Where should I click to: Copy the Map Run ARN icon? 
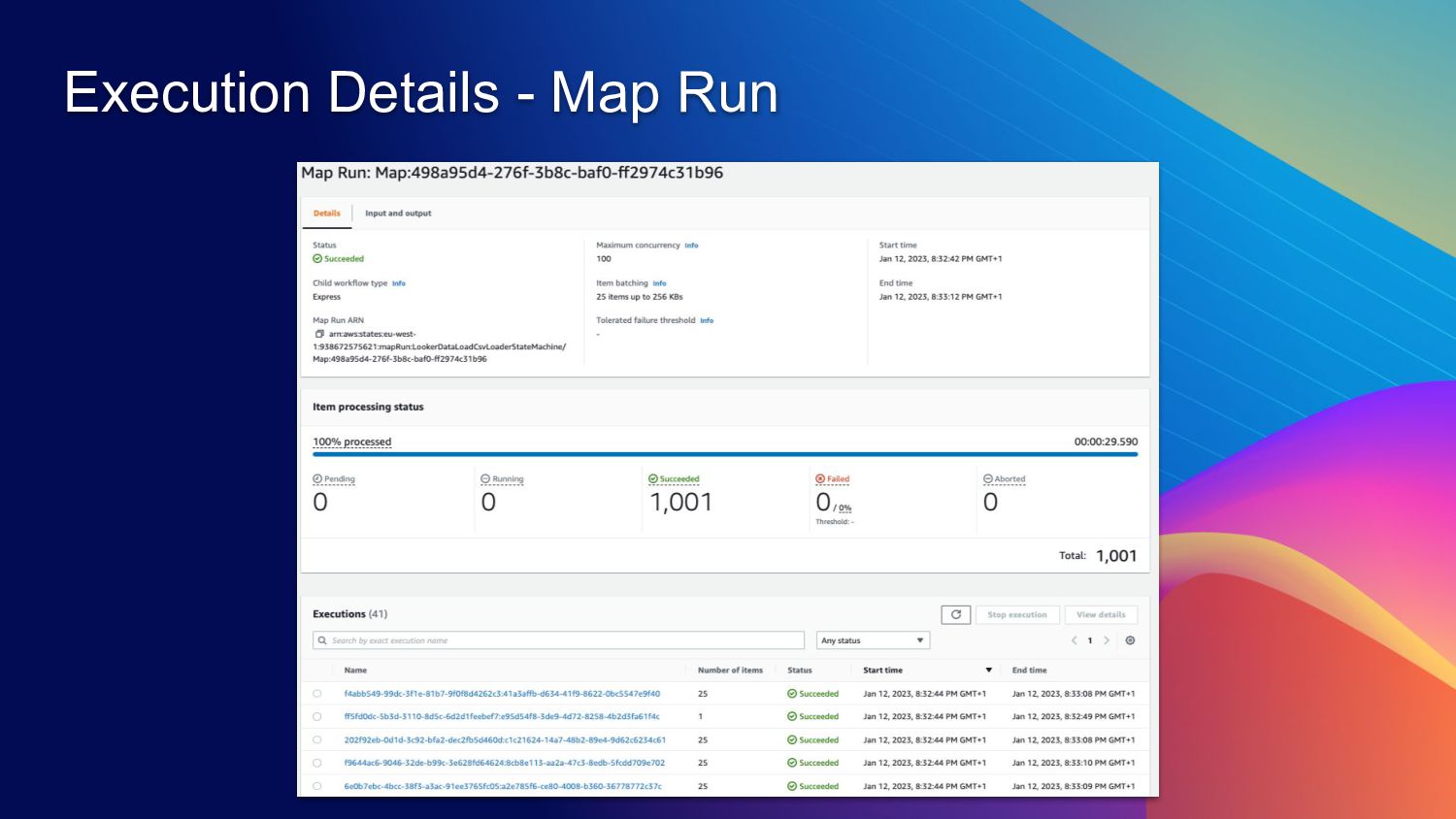click(x=319, y=334)
